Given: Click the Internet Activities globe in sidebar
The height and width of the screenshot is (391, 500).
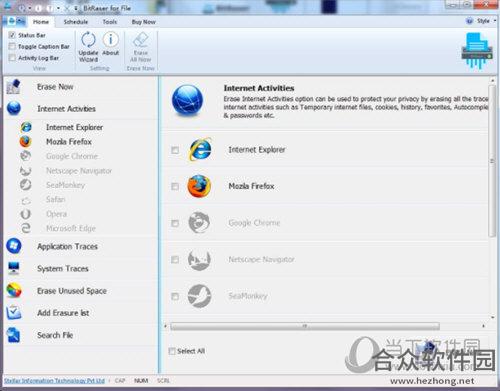Looking at the screenshot, I should [14, 108].
